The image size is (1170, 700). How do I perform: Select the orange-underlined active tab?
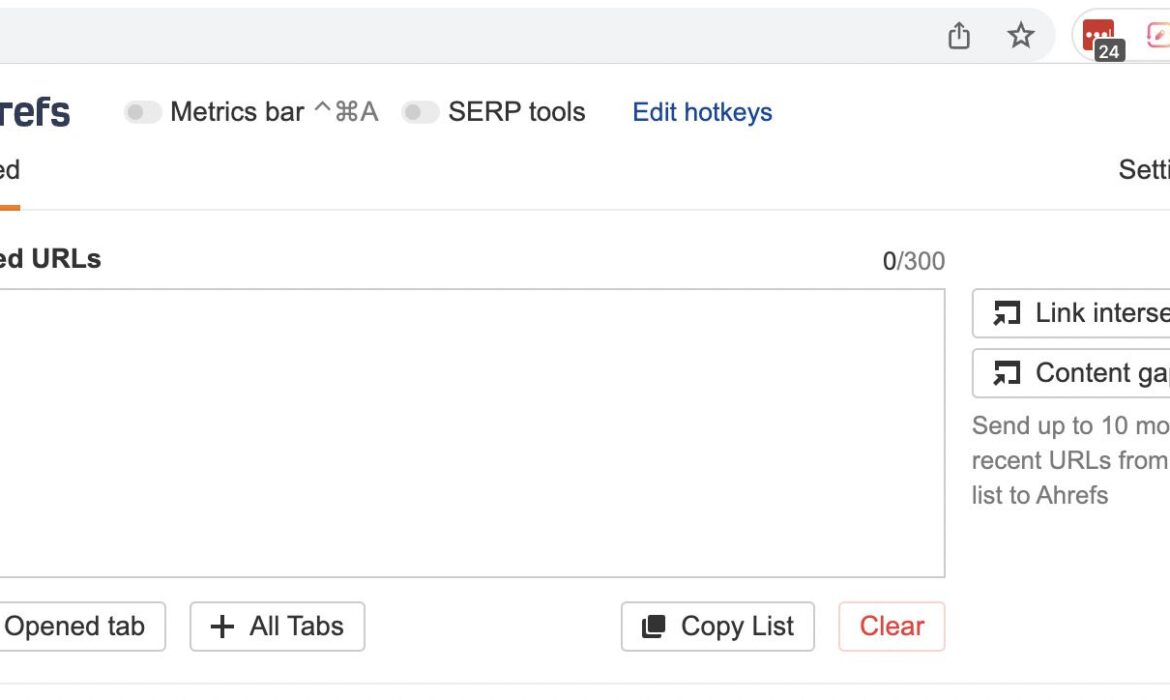(10, 171)
